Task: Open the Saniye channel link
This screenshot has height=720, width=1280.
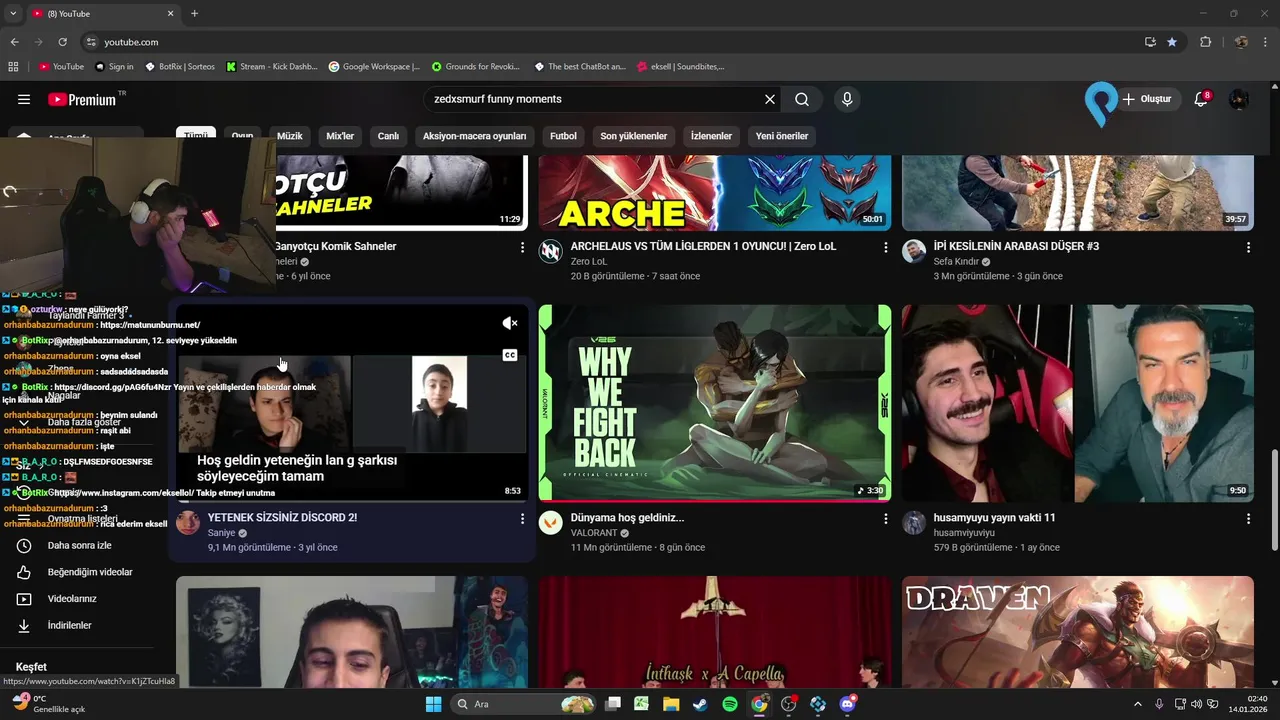Action: [x=221, y=533]
